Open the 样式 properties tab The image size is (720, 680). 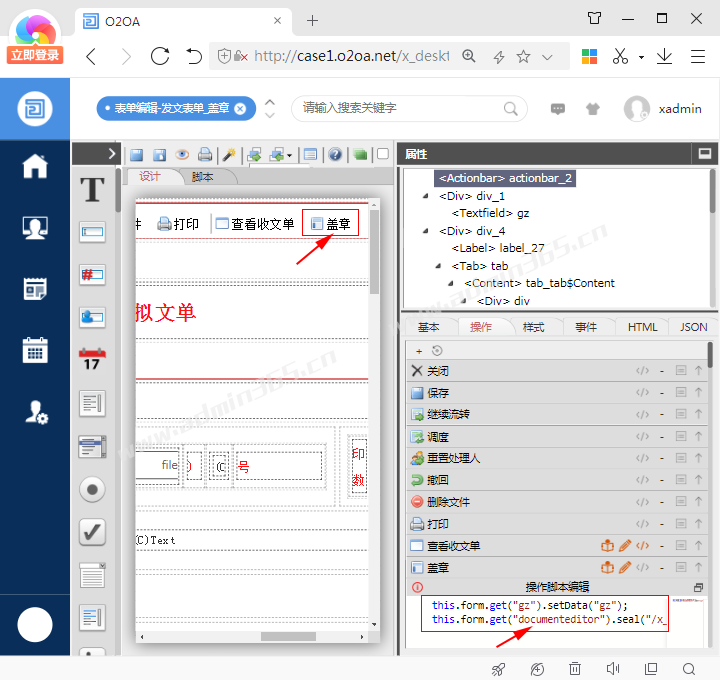pyautogui.click(x=534, y=327)
